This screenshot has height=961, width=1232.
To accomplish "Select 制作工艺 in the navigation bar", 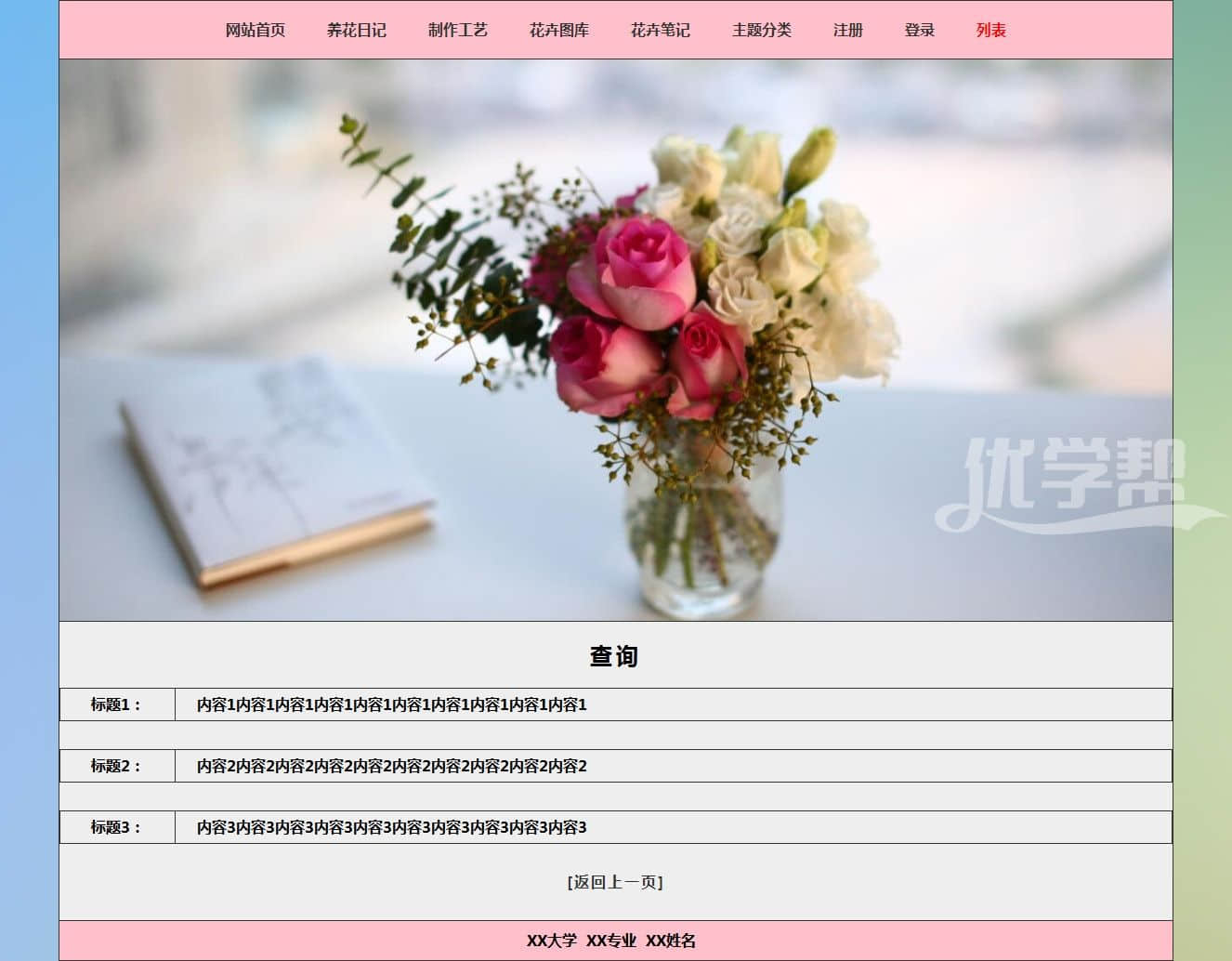I will [x=457, y=31].
